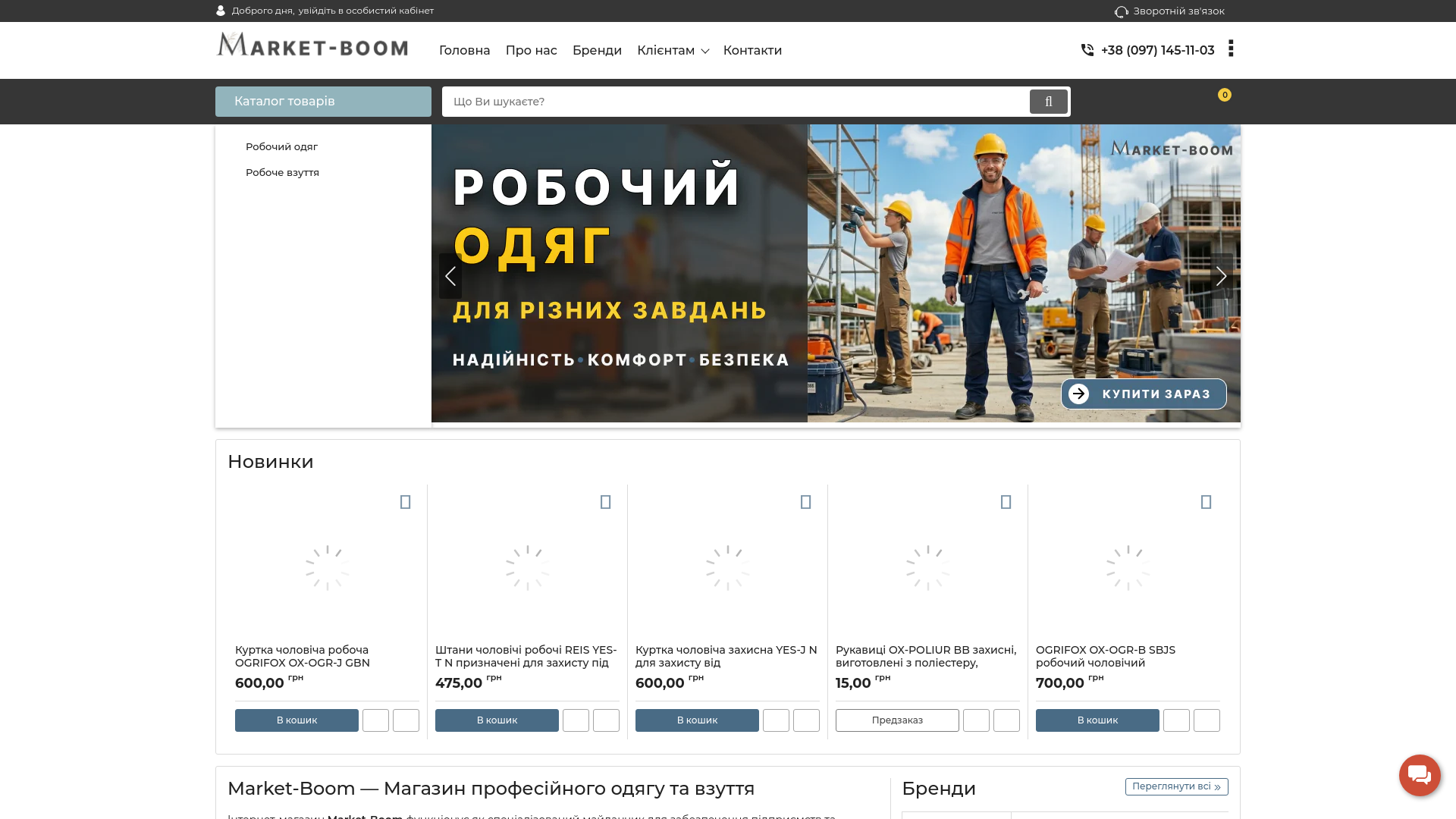Click the КУПИТИ ЗАРАЗ banner button
Image resolution: width=1456 pixels, height=819 pixels.
(x=1144, y=394)
